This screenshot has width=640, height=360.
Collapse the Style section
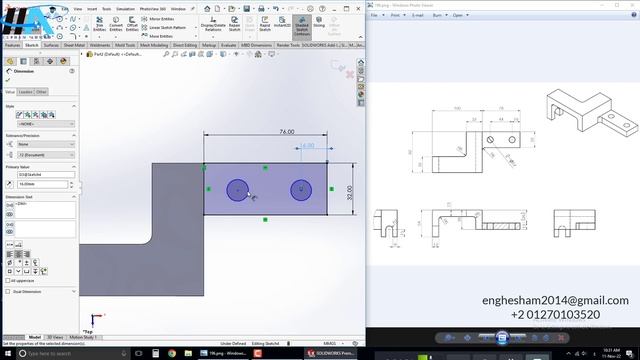coord(74,106)
